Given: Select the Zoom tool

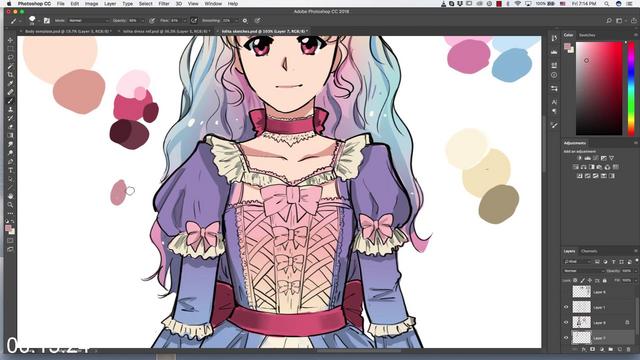Looking at the screenshot, I should (x=10, y=204).
